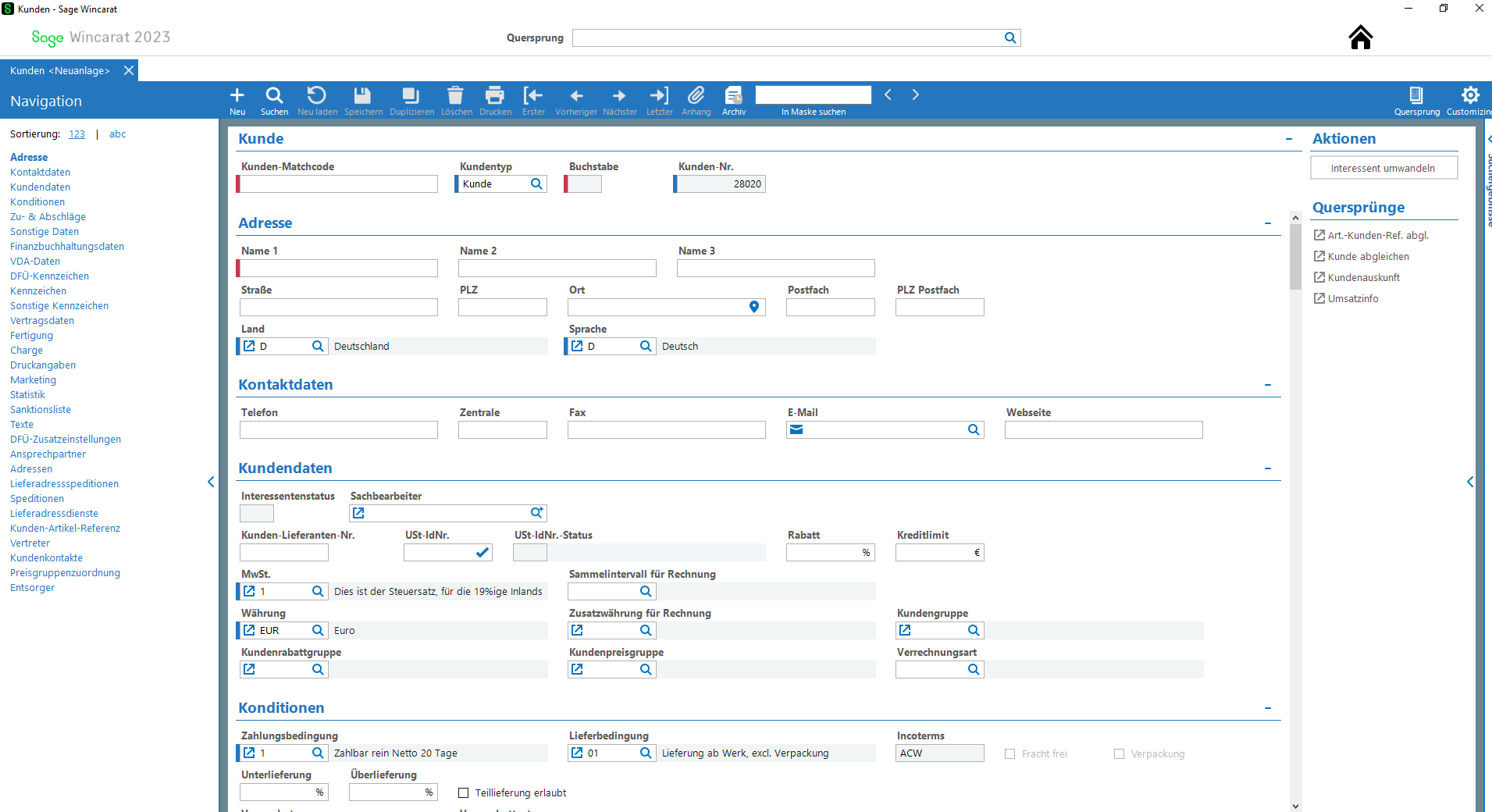Click the map pin icon in Ort field
Viewport: 1492px width, 812px height.
point(754,307)
